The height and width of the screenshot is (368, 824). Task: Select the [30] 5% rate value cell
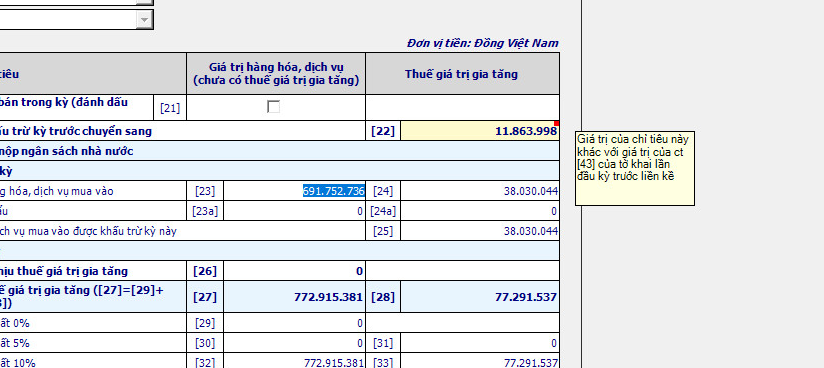click(x=294, y=343)
